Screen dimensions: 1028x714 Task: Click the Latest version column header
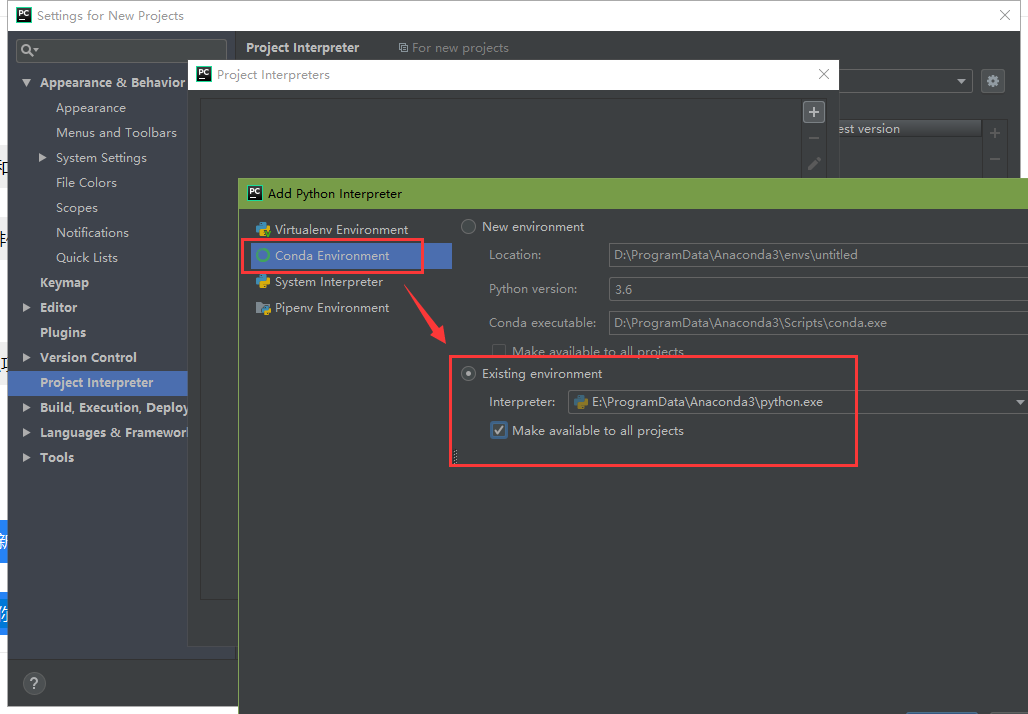pos(910,129)
